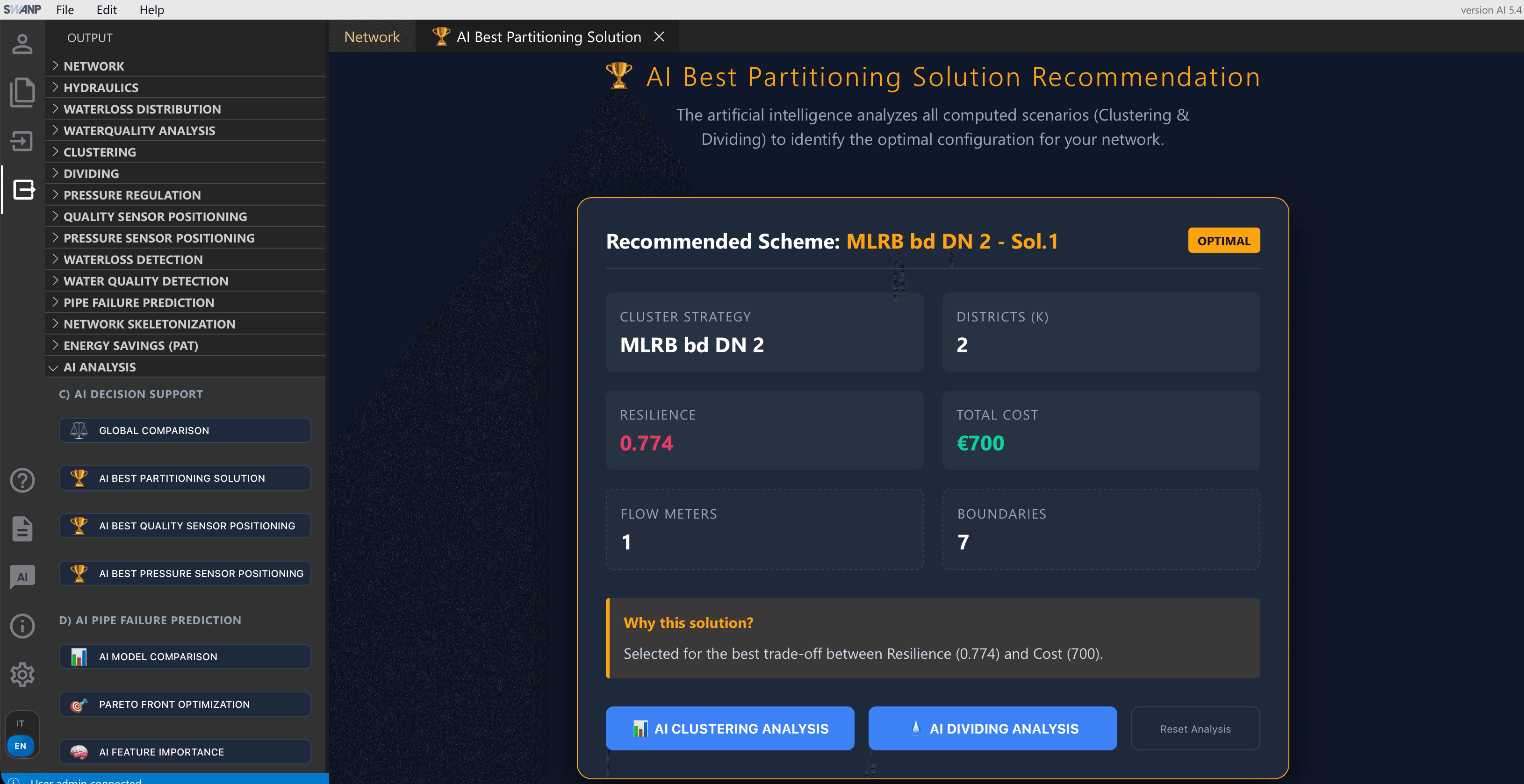The width and height of the screenshot is (1524, 784).
Task: Expand PIPE FAILURE PREDICTION section
Action: click(x=185, y=302)
